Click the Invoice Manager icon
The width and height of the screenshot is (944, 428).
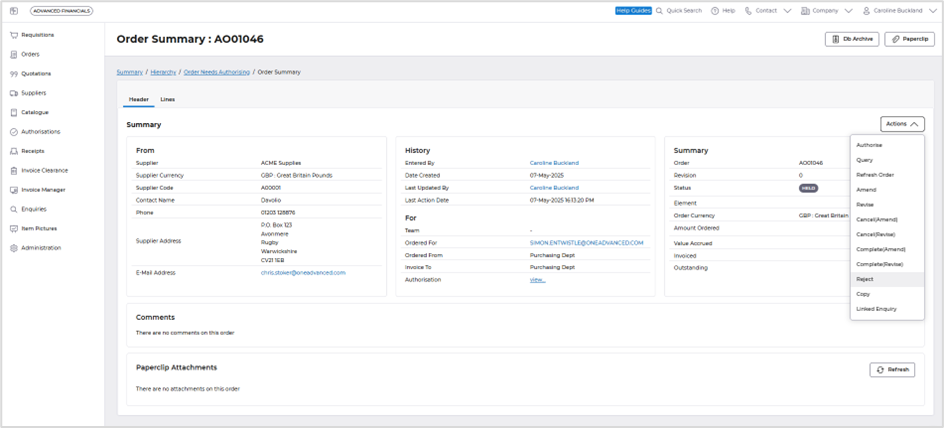coord(14,190)
